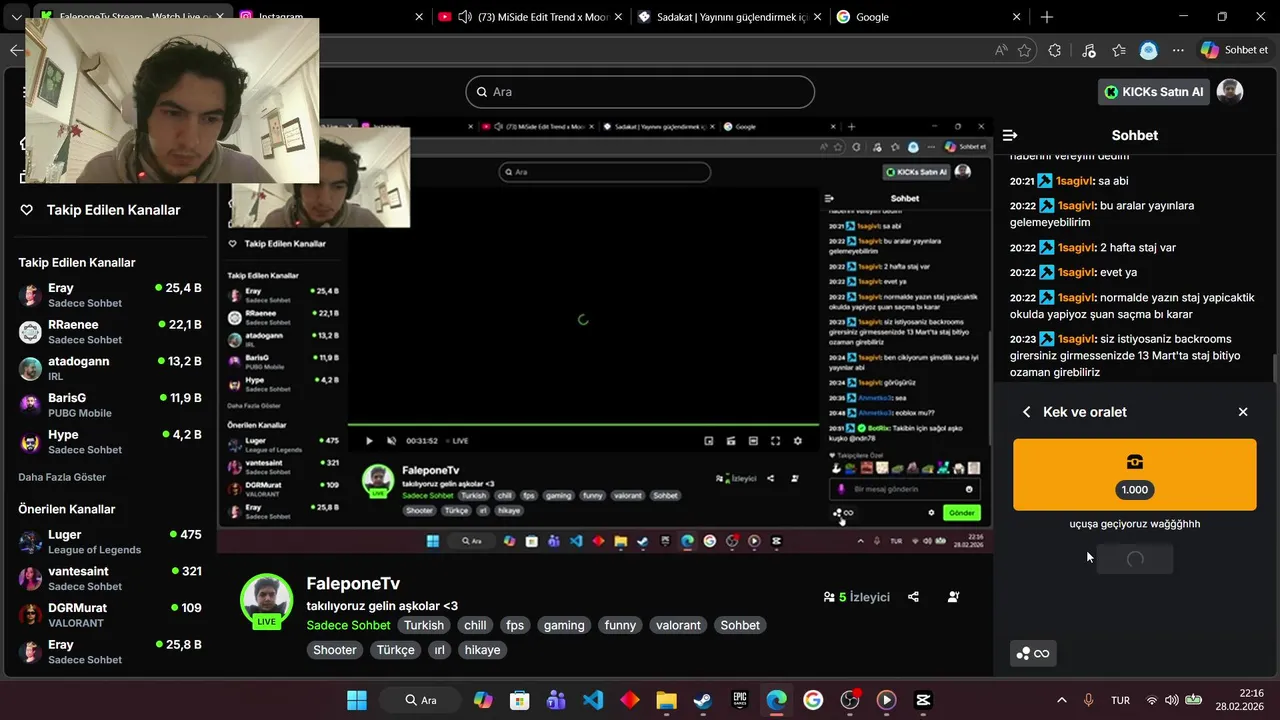Open Visual Studio Code from the taskbar
The width and height of the screenshot is (1280, 720).
[593, 700]
